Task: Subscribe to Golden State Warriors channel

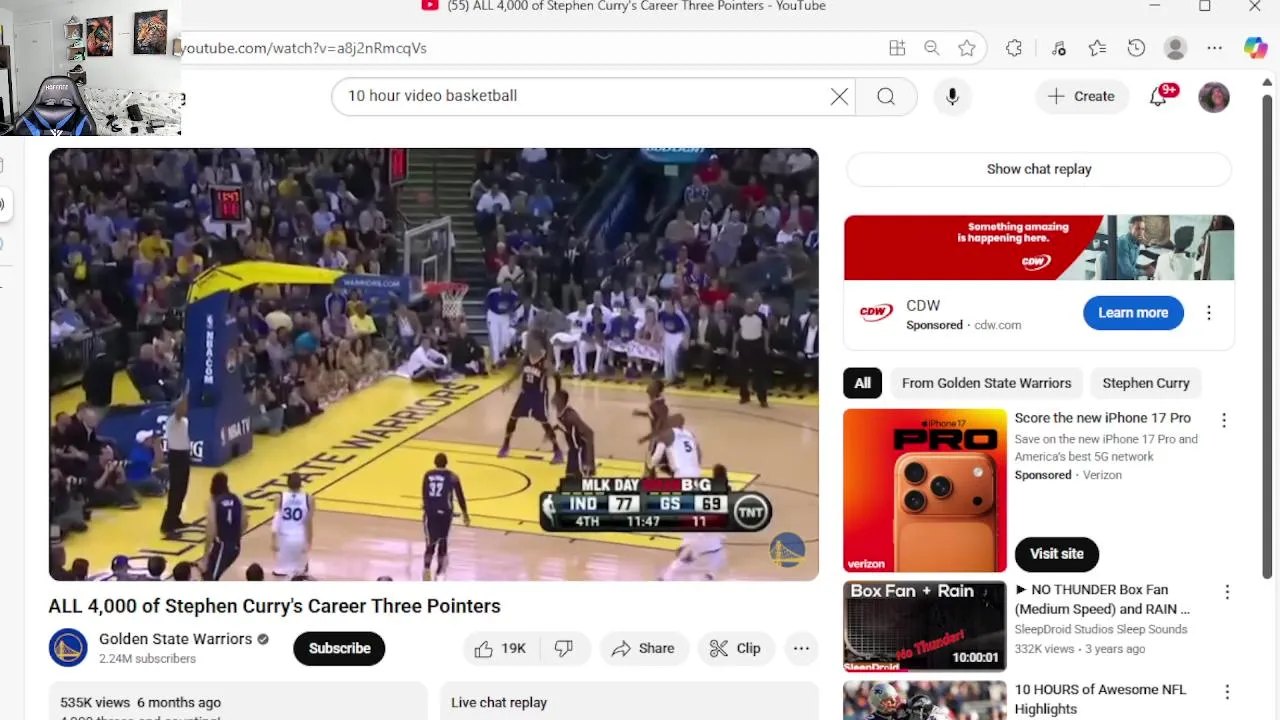Action: (339, 648)
